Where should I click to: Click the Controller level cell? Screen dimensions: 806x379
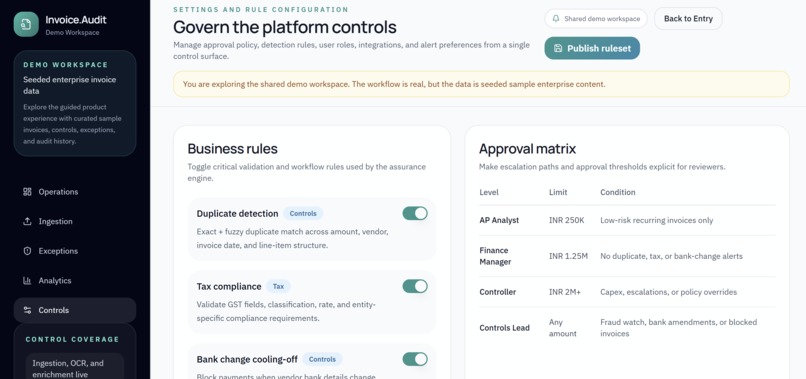click(498, 292)
